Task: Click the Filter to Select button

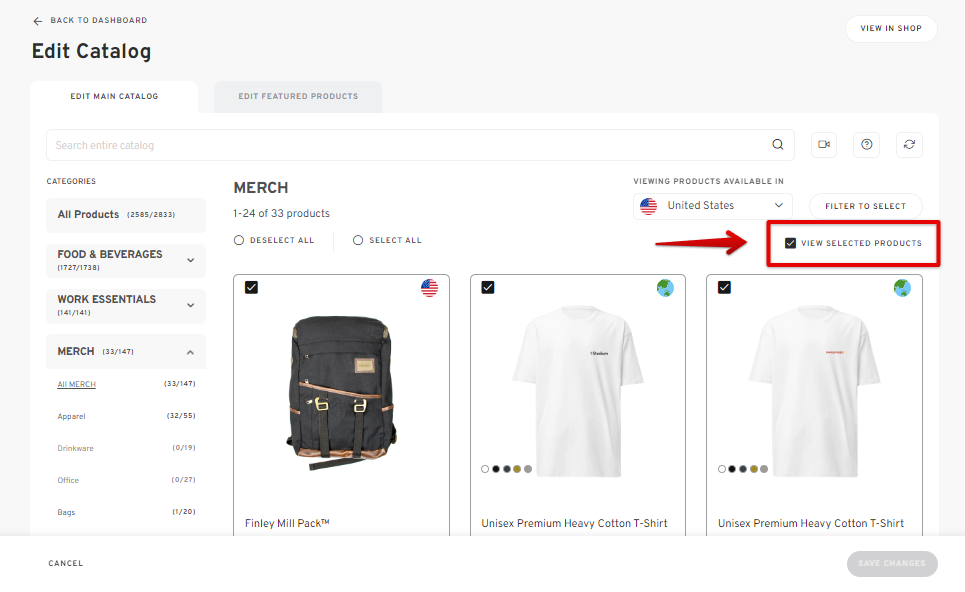Action: [865, 206]
